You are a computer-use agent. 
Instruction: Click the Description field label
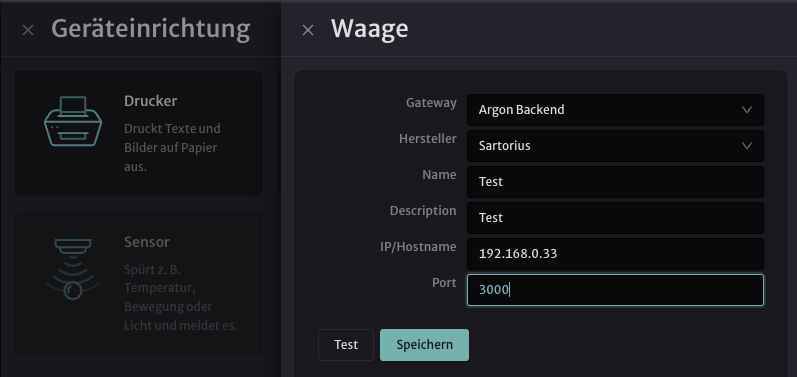point(423,211)
